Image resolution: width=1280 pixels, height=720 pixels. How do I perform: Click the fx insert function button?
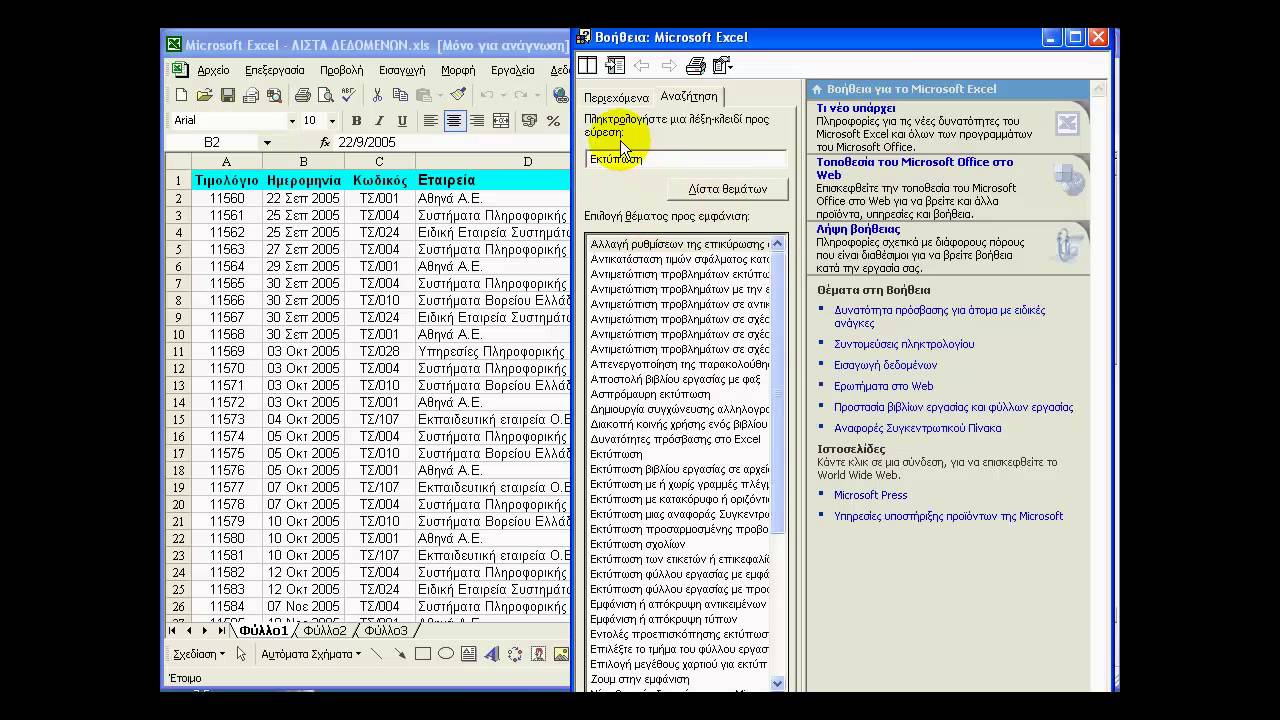coord(325,142)
